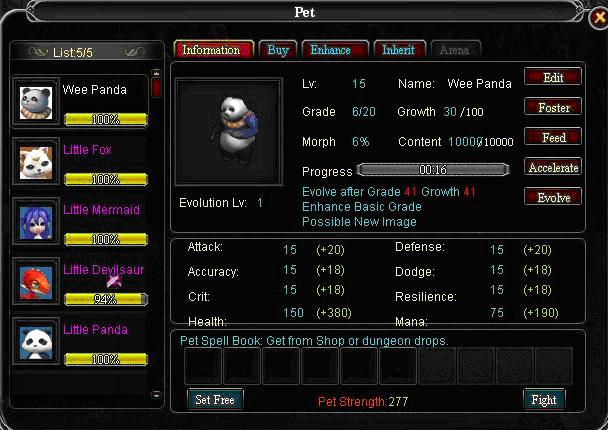Click the first empty pet spell slot
Viewport: 608px width, 430px height.
coord(203,366)
